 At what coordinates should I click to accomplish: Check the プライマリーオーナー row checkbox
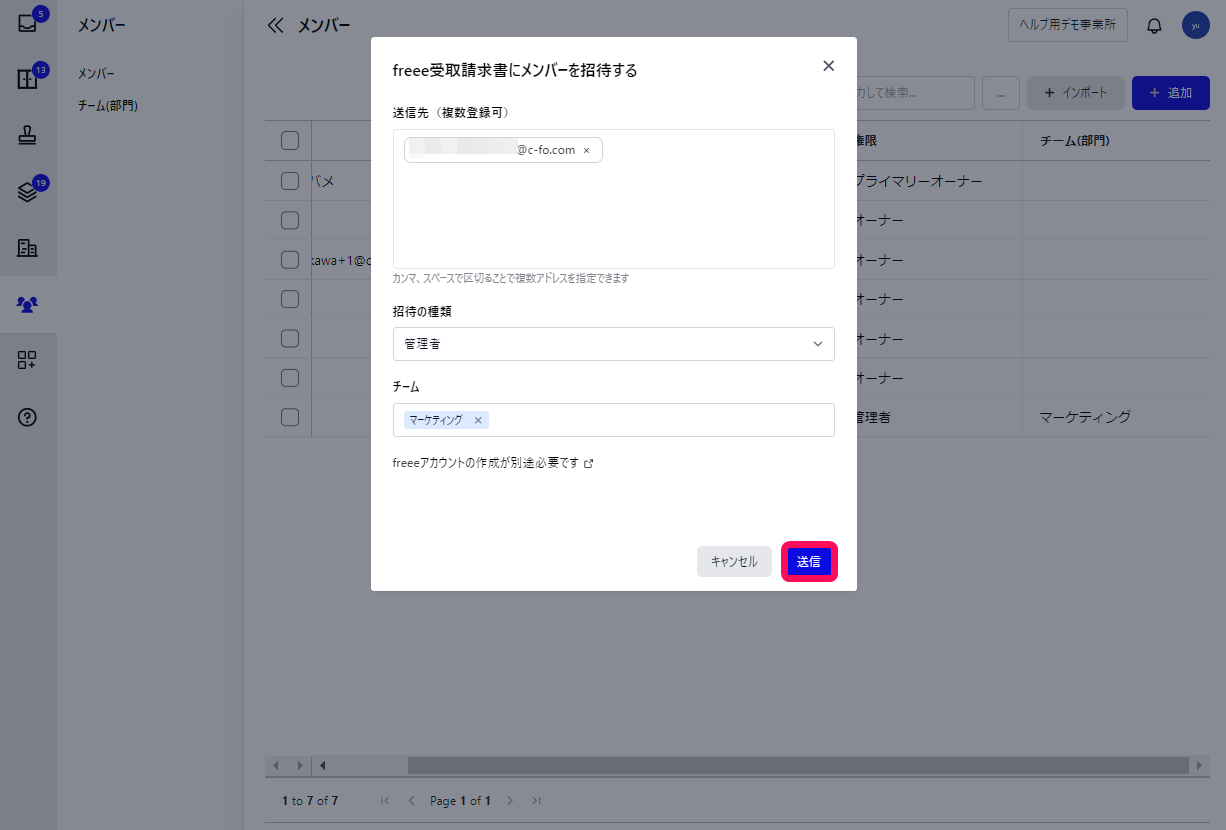[290, 181]
